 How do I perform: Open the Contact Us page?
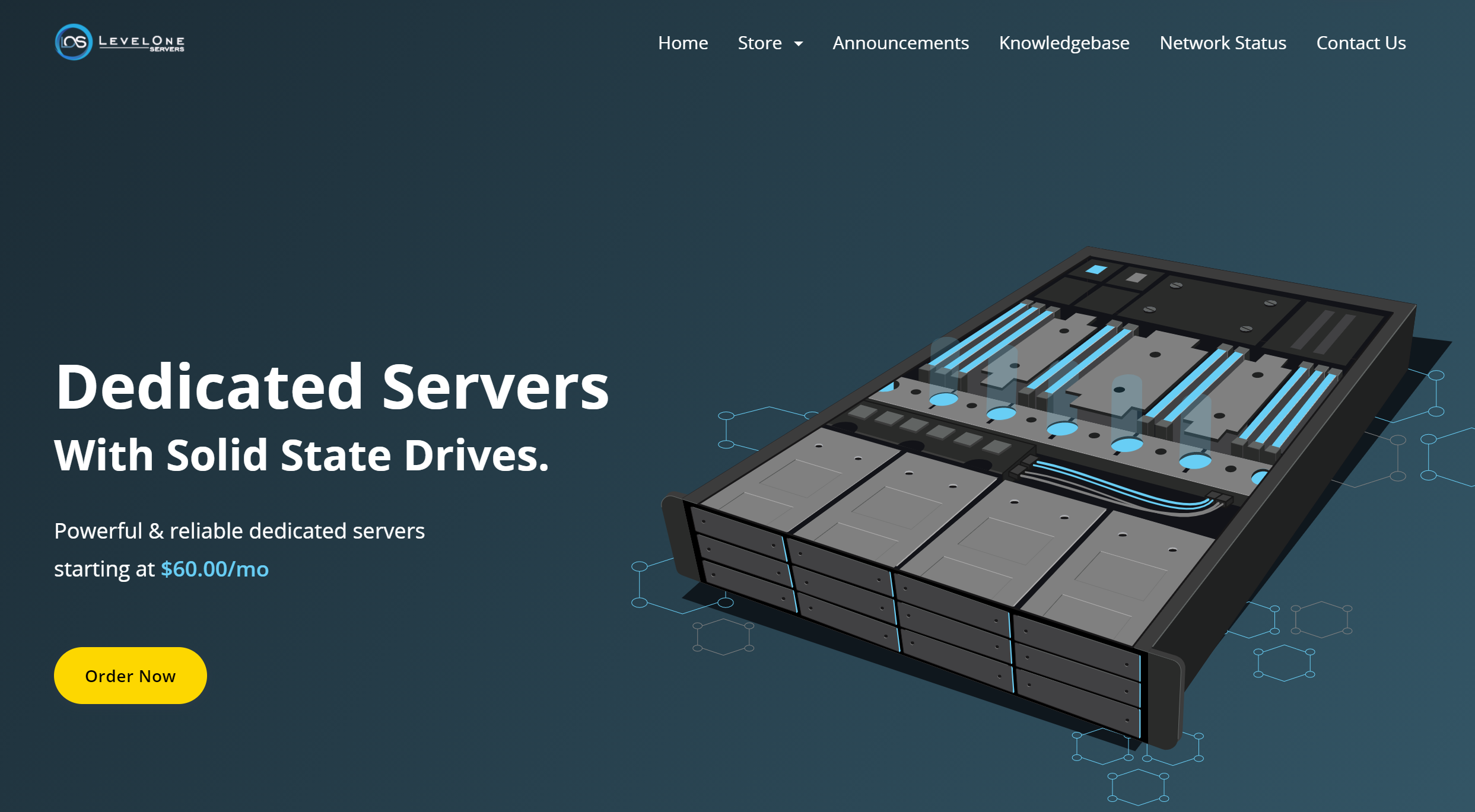coord(1360,43)
